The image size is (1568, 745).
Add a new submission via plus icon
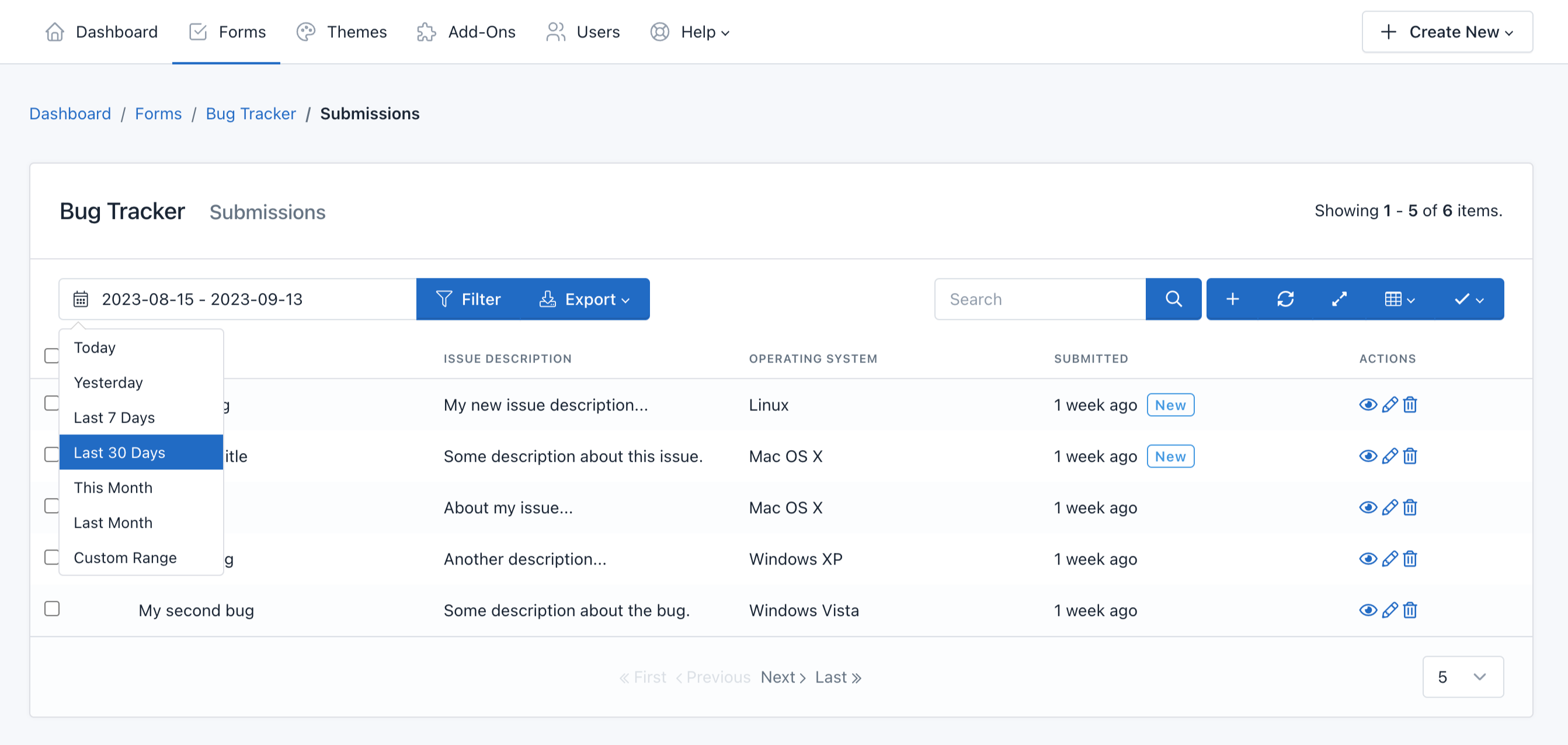click(x=1233, y=299)
